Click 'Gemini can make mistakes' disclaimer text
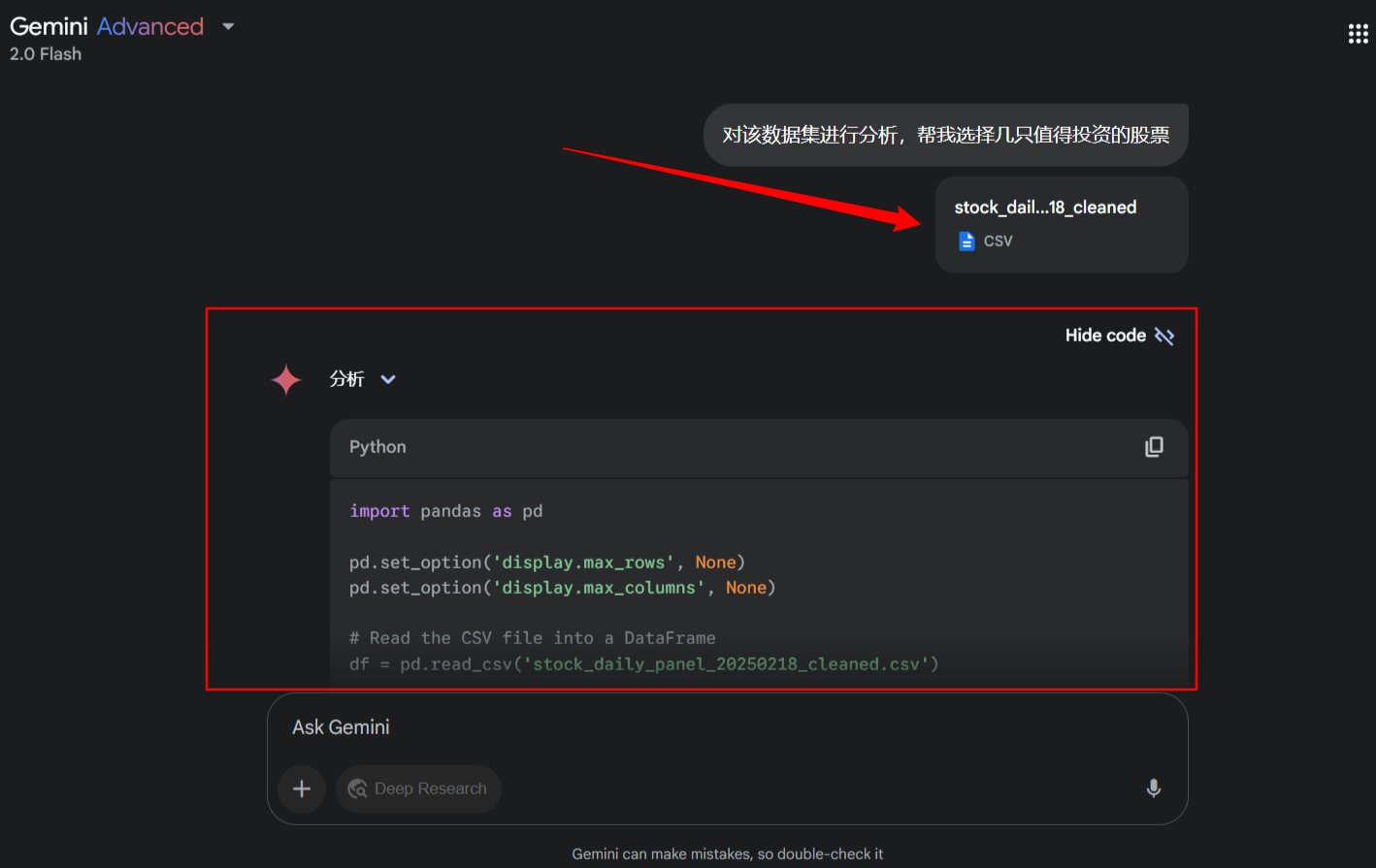 (728, 854)
